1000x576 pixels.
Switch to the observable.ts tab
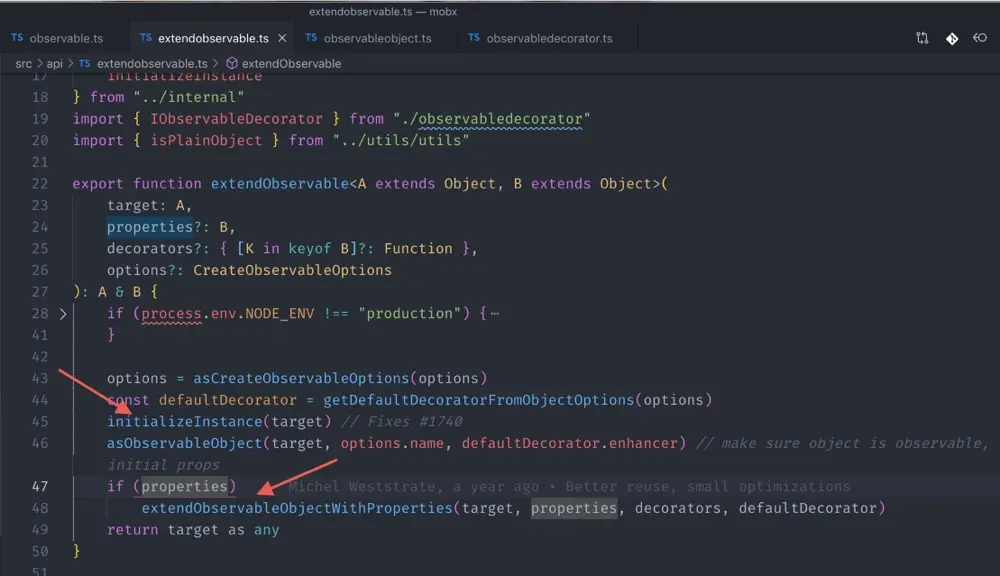tap(57, 38)
